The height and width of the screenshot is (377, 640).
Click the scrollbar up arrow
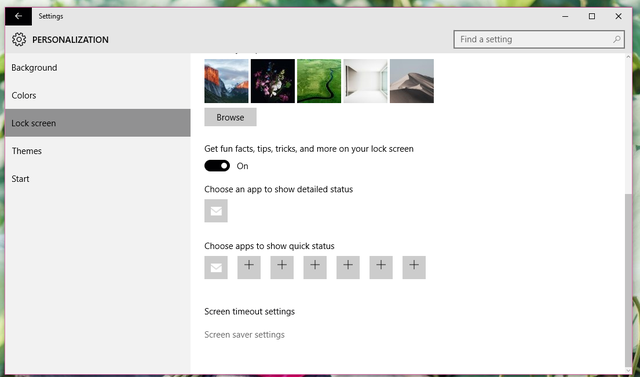point(628,58)
